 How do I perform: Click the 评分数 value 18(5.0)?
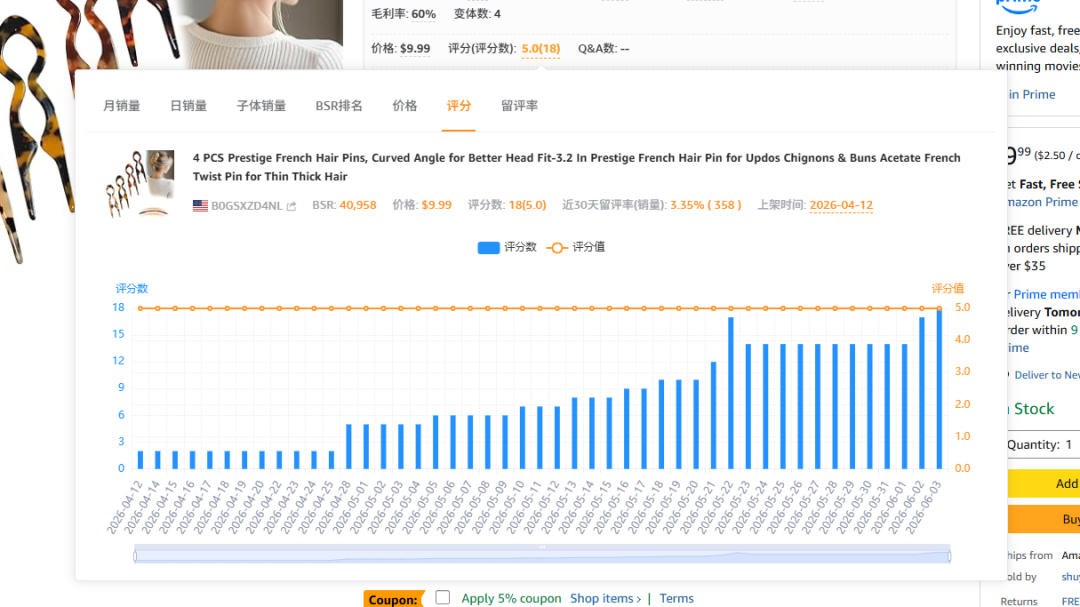527,205
